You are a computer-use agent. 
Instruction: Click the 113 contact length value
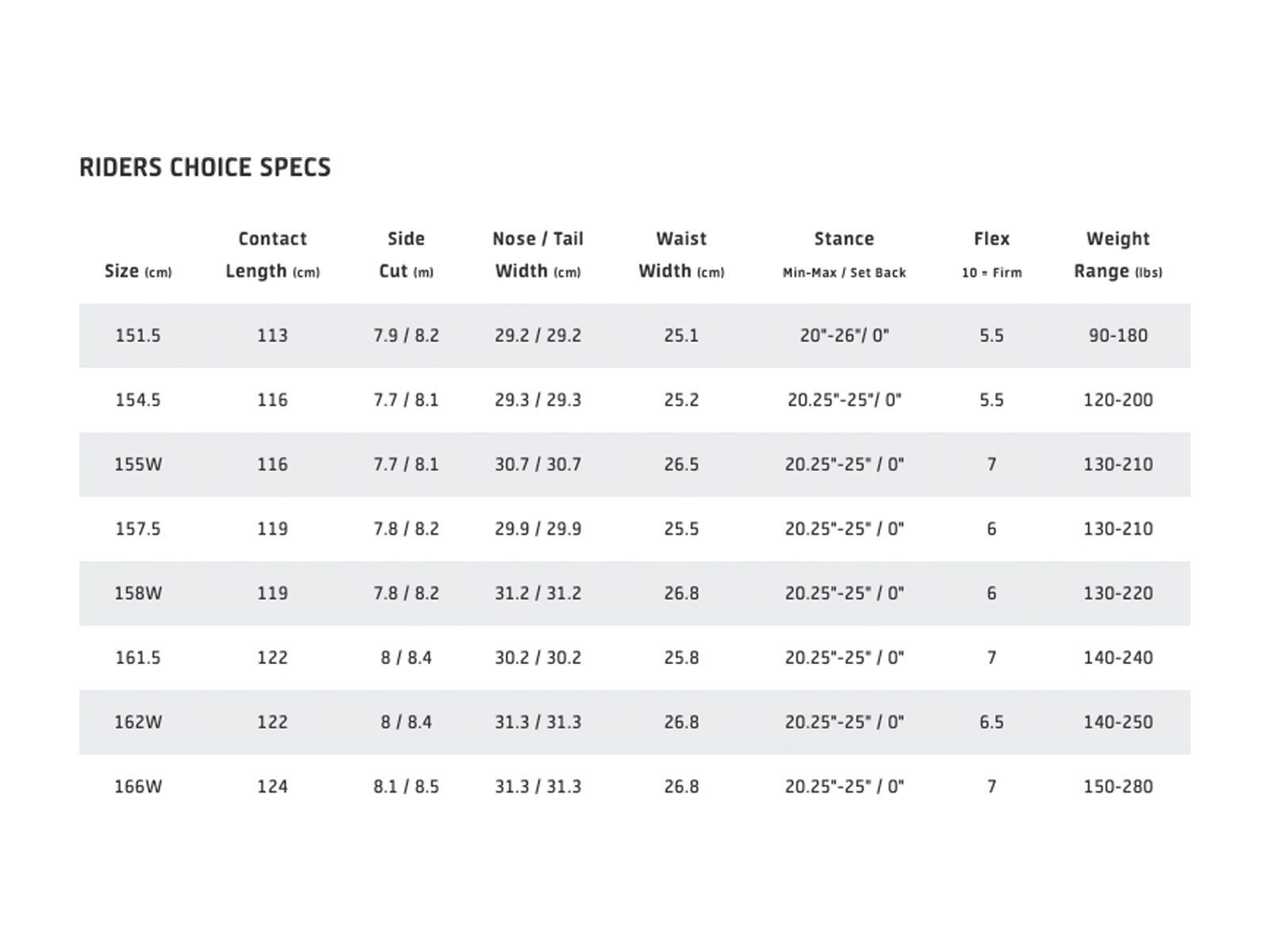(272, 336)
